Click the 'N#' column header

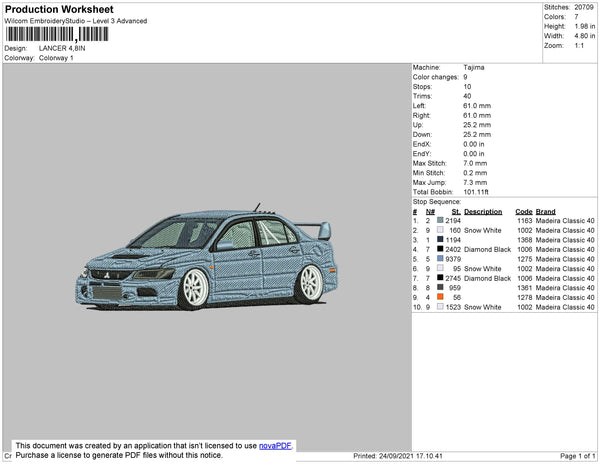430,212
